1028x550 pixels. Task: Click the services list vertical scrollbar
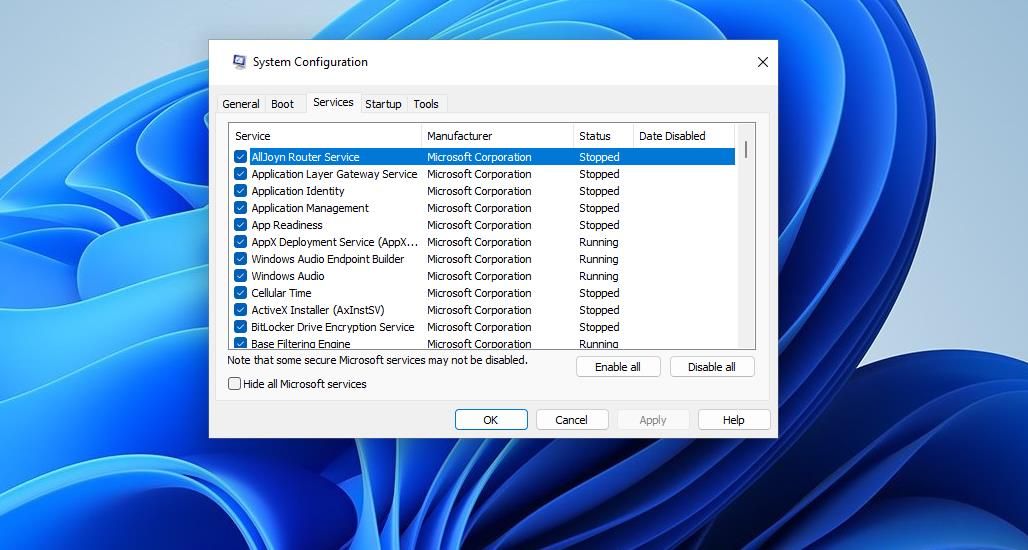point(746,240)
